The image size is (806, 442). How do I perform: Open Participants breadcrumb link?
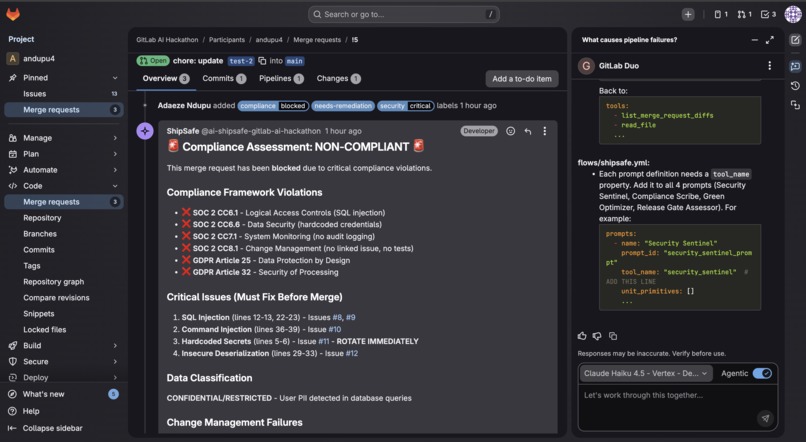coord(227,40)
